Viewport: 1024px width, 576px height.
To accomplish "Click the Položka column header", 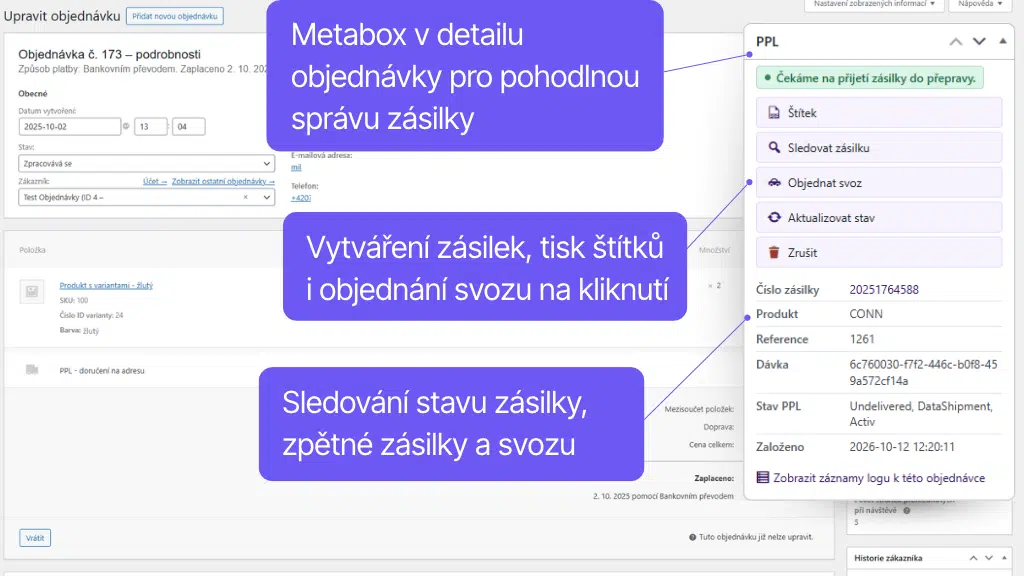I will click(32, 250).
